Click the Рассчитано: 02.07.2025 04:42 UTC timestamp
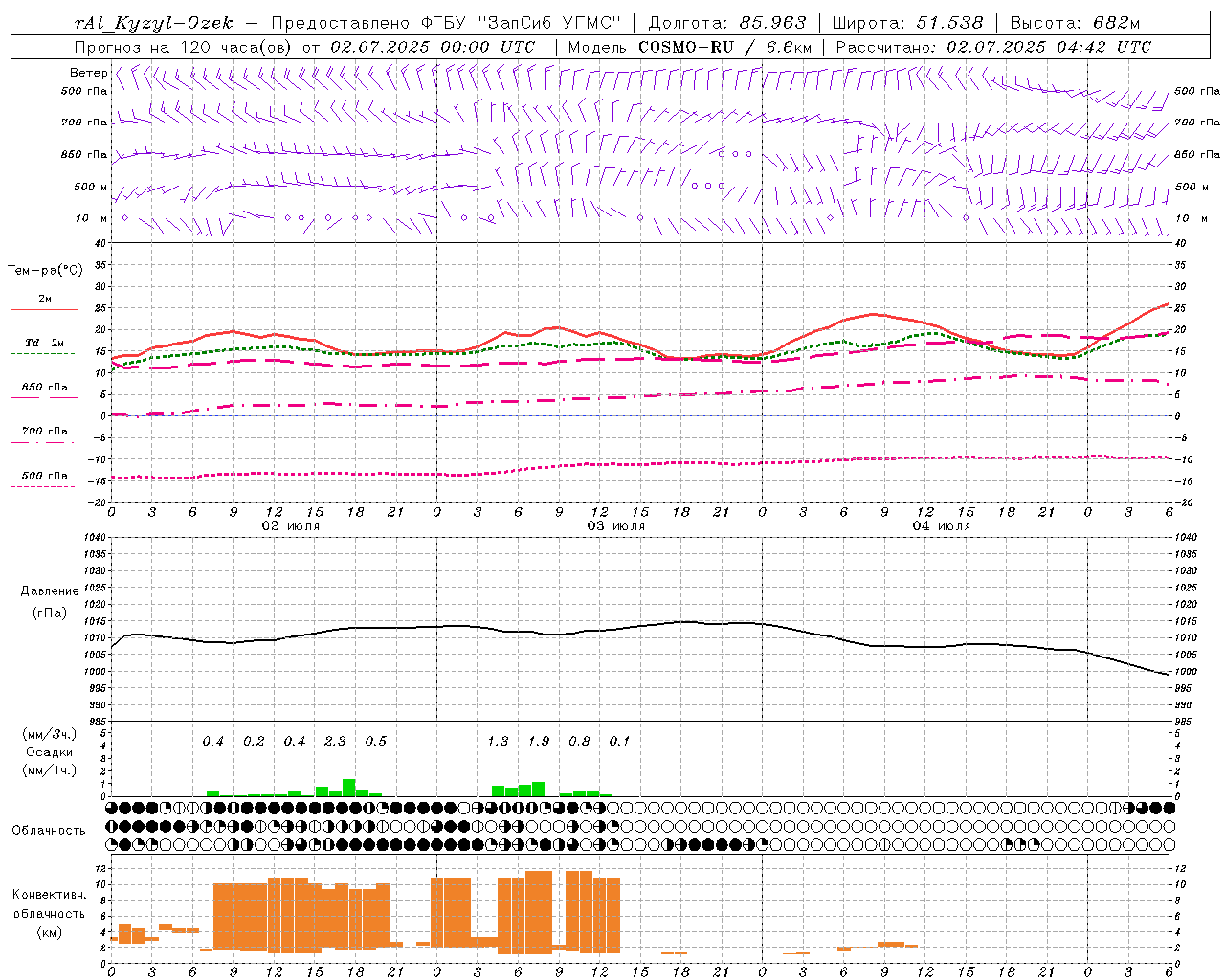 993,47
